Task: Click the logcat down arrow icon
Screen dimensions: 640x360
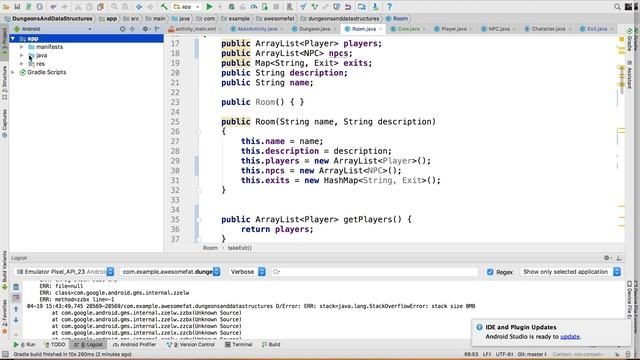Action: point(16,320)
